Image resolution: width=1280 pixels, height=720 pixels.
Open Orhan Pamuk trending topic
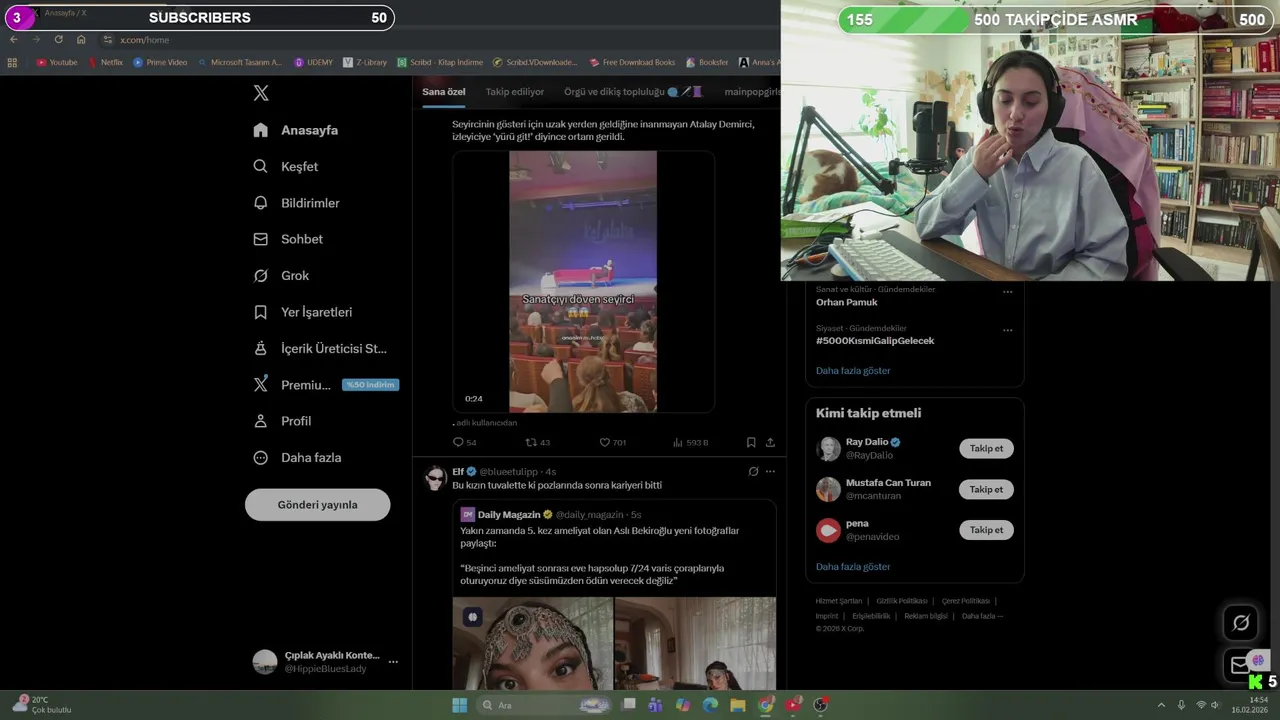point(847,302)
